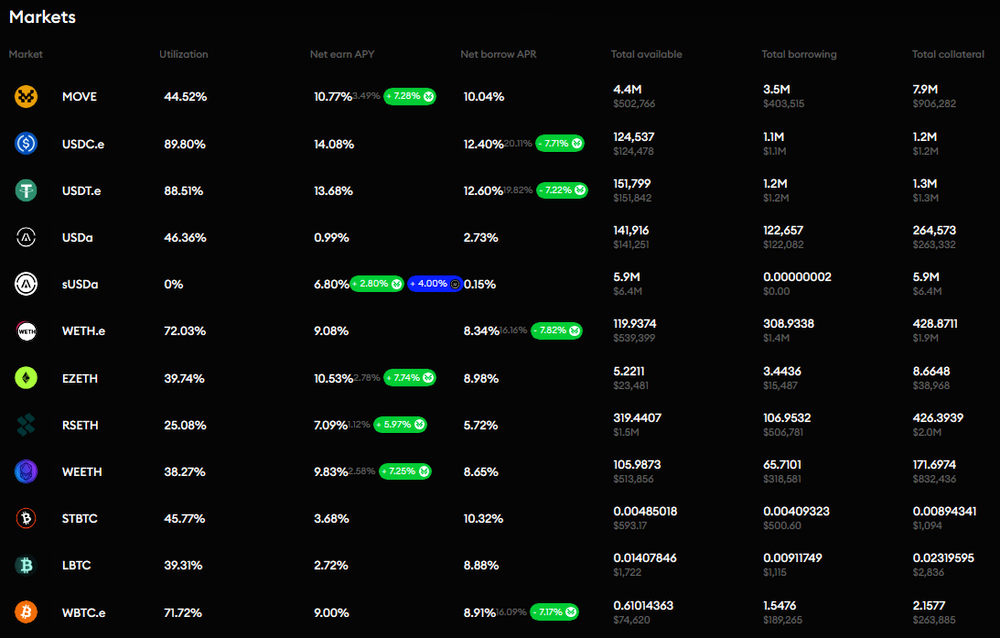Viewport: 1000px width, 638px height.
Task: Click the +5.97% badge on RSETH row
Action: click(x=399, y=424)
